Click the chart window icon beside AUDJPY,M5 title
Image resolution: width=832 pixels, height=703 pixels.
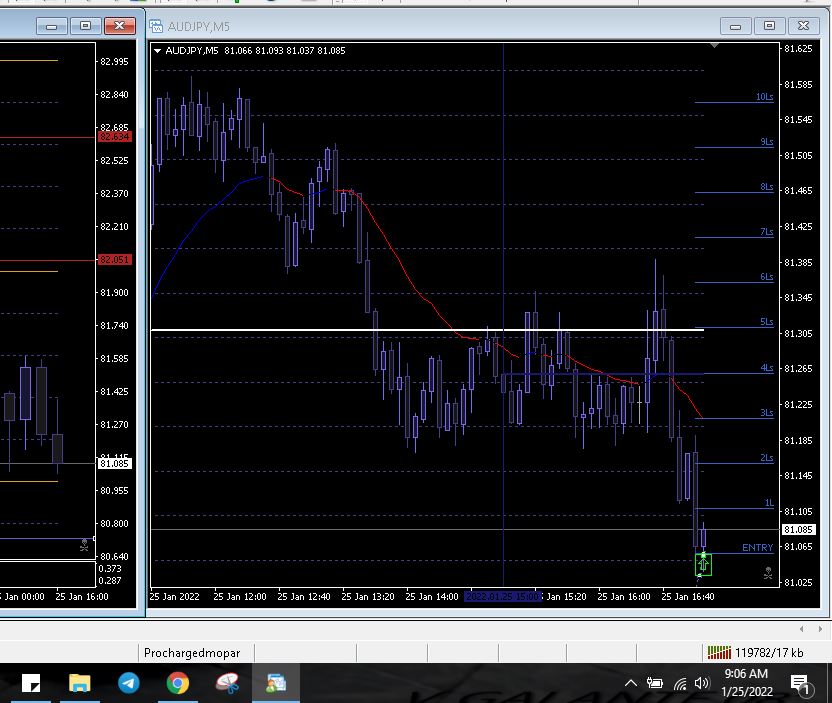156,26
